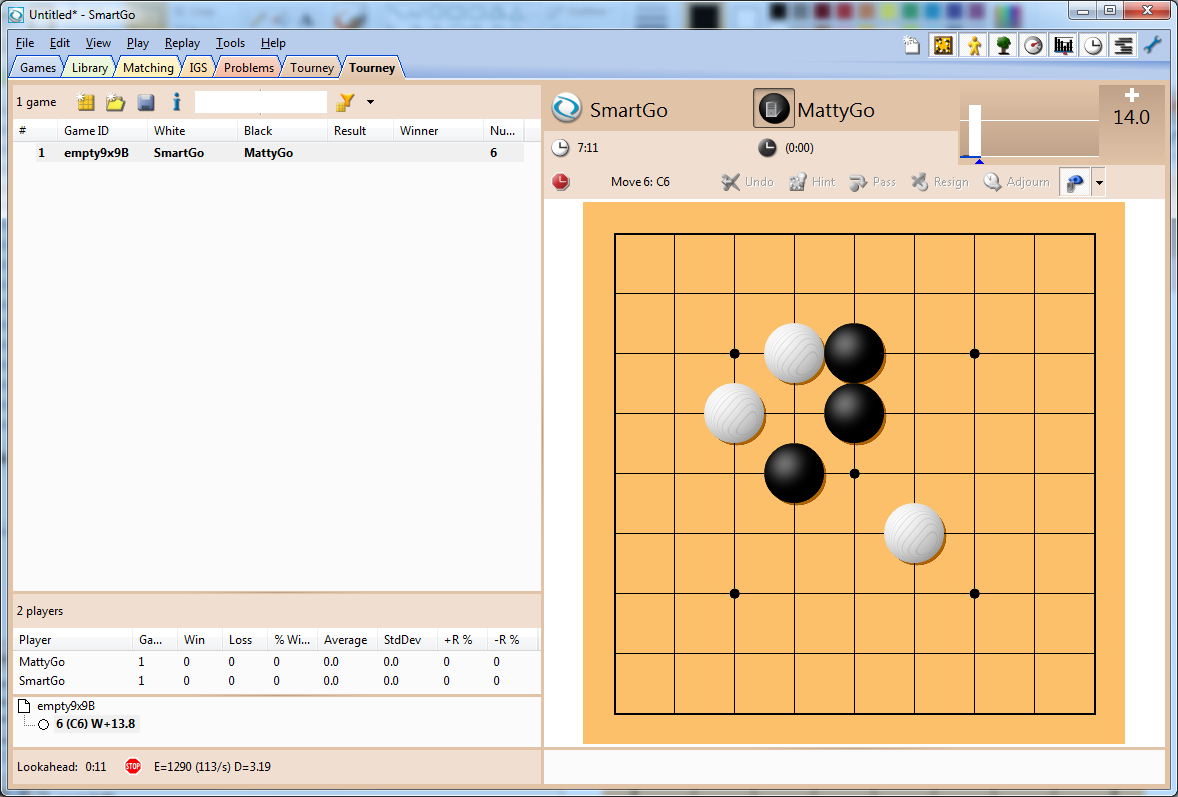Create a new document from toolbar icon
This screenshot has width=1178, height=797.
click(911, 46)
